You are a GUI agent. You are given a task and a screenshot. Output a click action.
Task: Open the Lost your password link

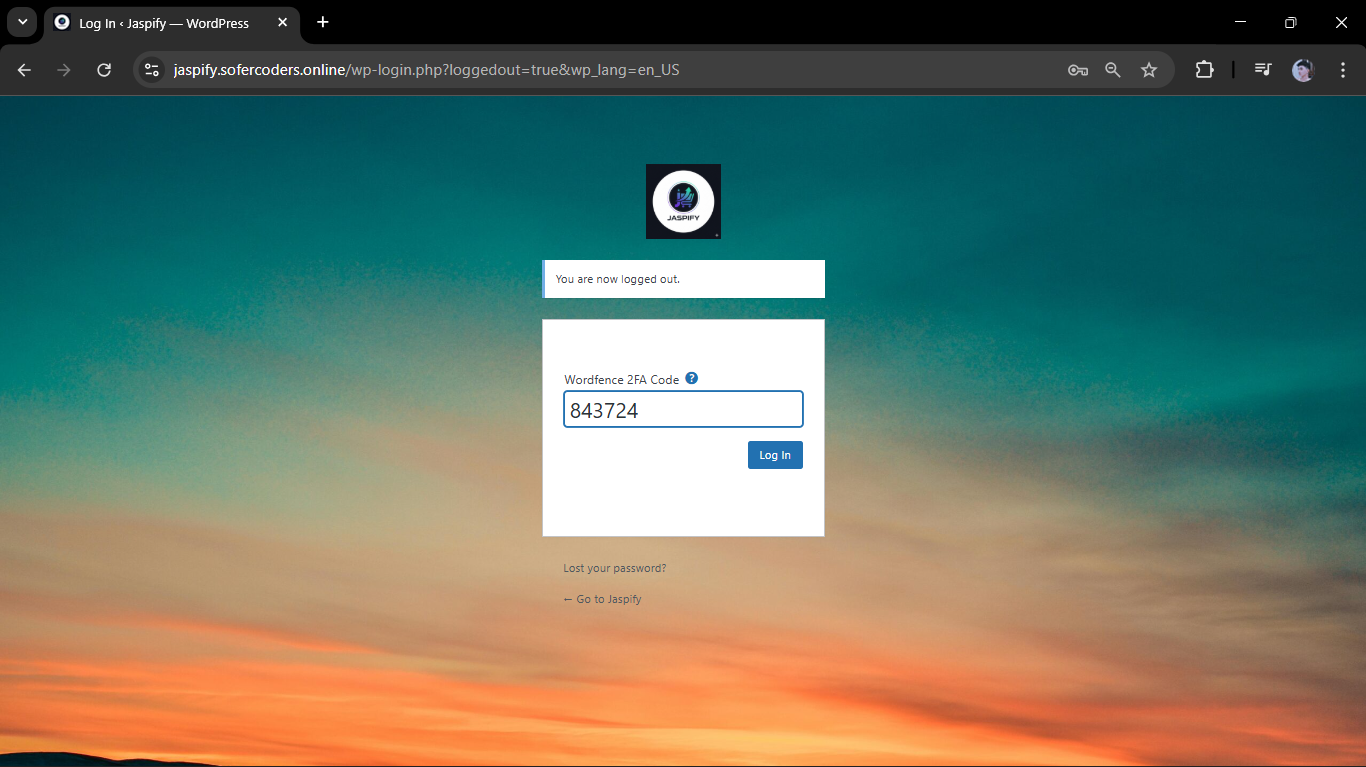pyautogui.click(x=613, y=567)
